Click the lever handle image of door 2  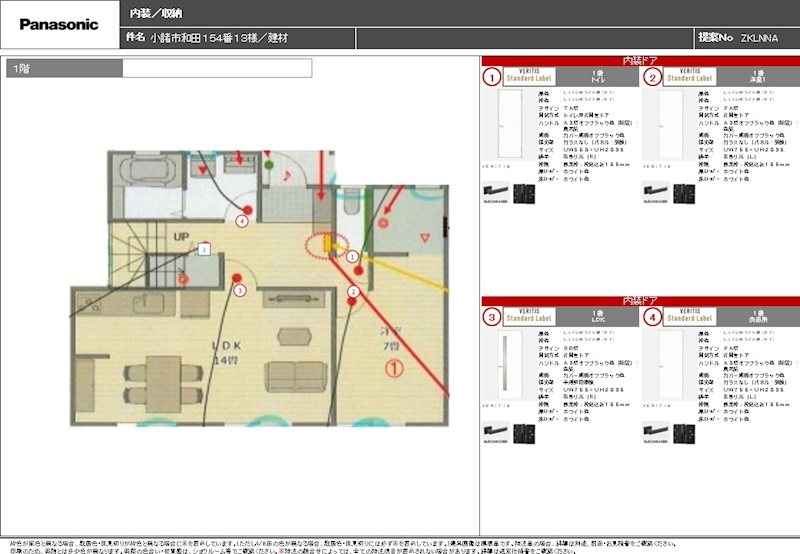coord(656,192)
